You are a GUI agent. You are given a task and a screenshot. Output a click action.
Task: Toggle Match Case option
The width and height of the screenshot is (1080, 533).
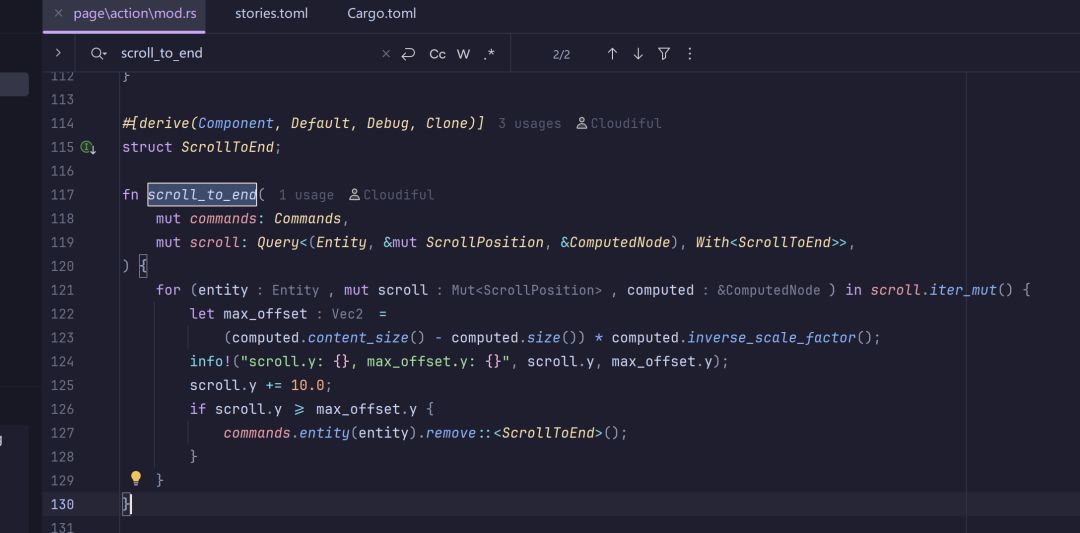(x=437, y=54)
